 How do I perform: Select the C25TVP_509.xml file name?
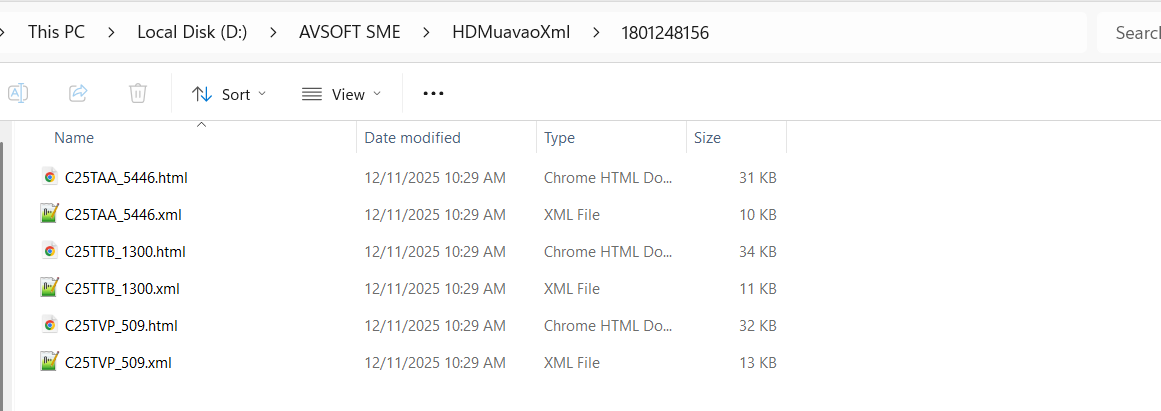tap(118, 362)
